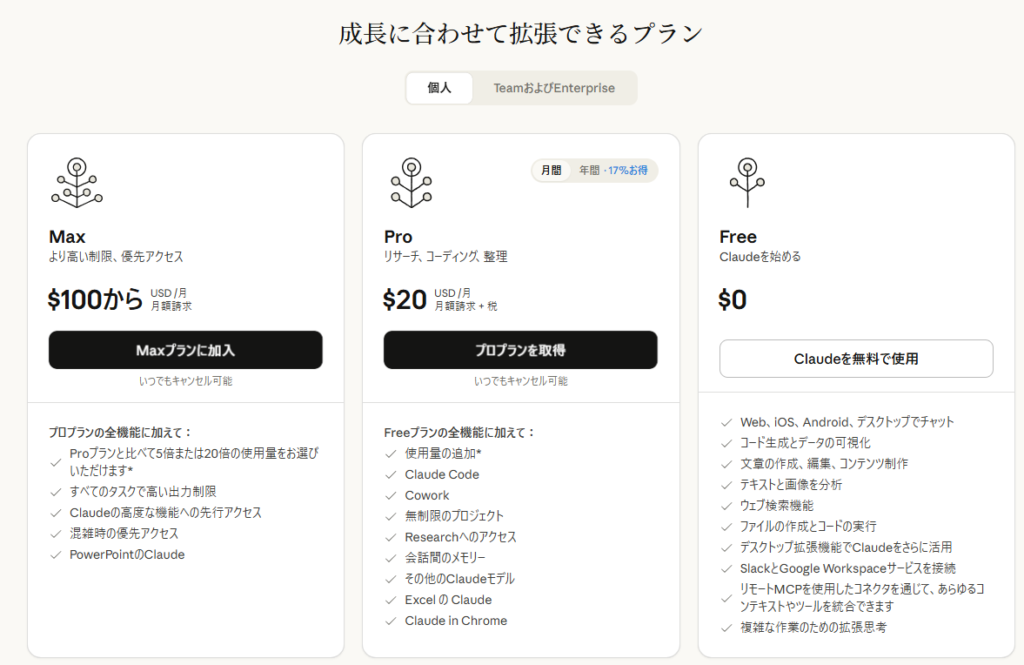The image size is (1024, 665).
Task: Switch billing to 年間 17%お得
Action: pyautogui.click(x=613, y=171)
